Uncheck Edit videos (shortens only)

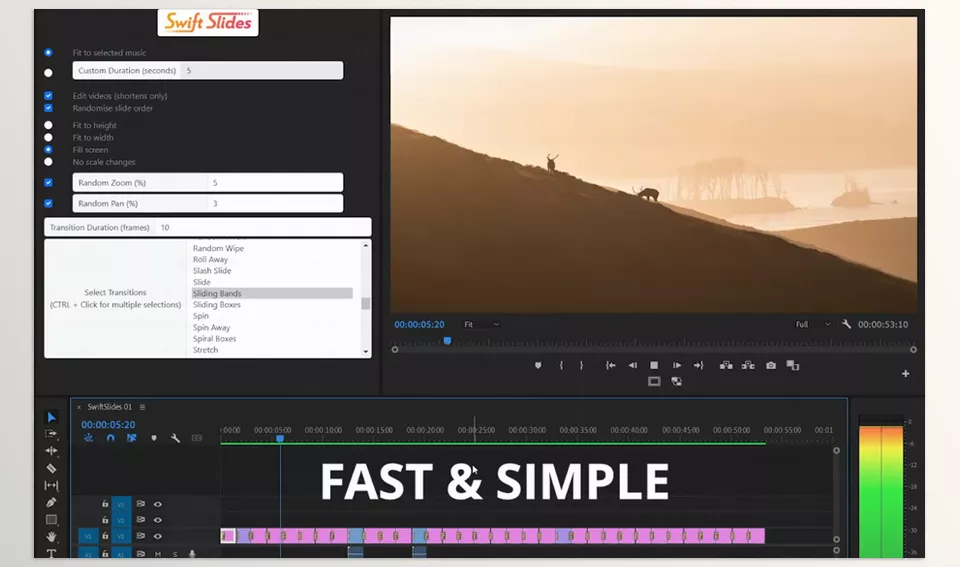[48, 96]
